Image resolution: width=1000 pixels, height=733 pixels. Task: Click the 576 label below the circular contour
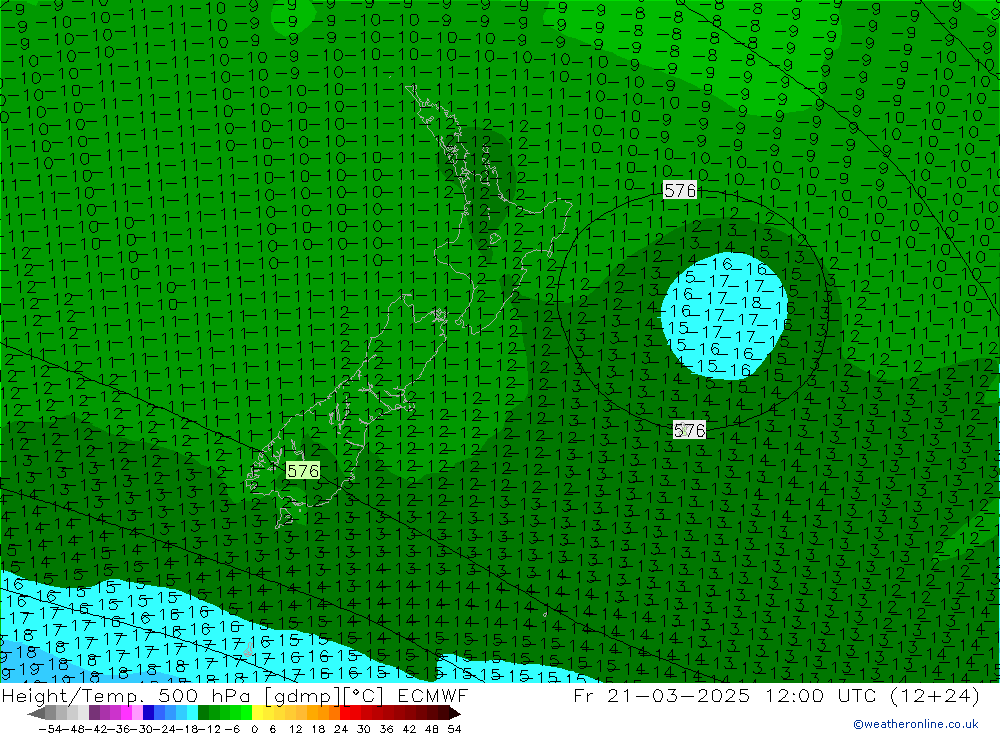[x=689, y=430]
